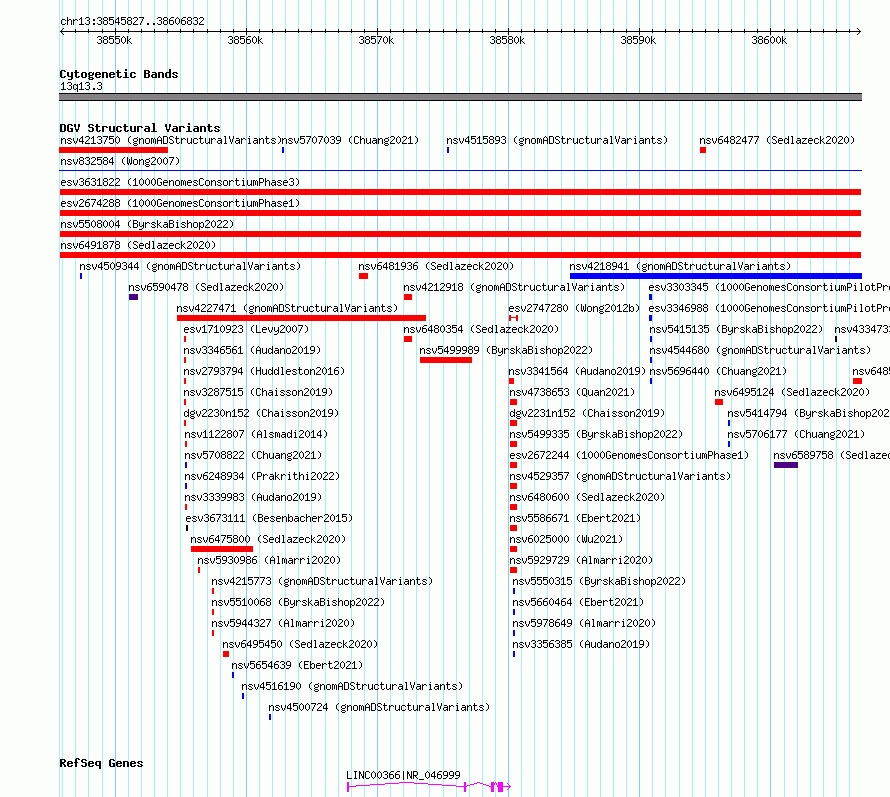This screenshot has height=797, width=890.
Task: Open nsv4529357 gnomAD variant
Action: (620, 476)
